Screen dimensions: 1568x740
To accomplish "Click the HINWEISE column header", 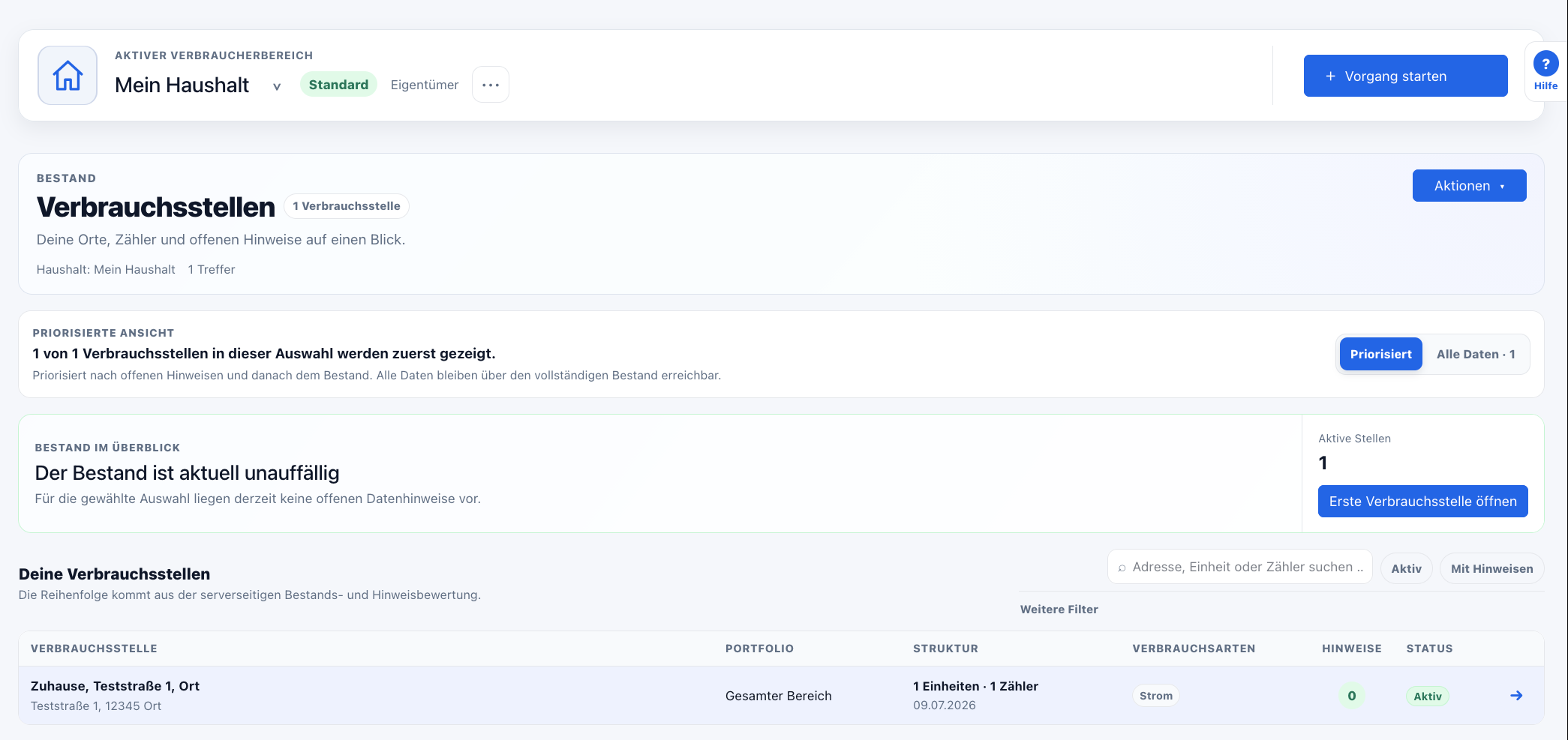I will 1351,649.
